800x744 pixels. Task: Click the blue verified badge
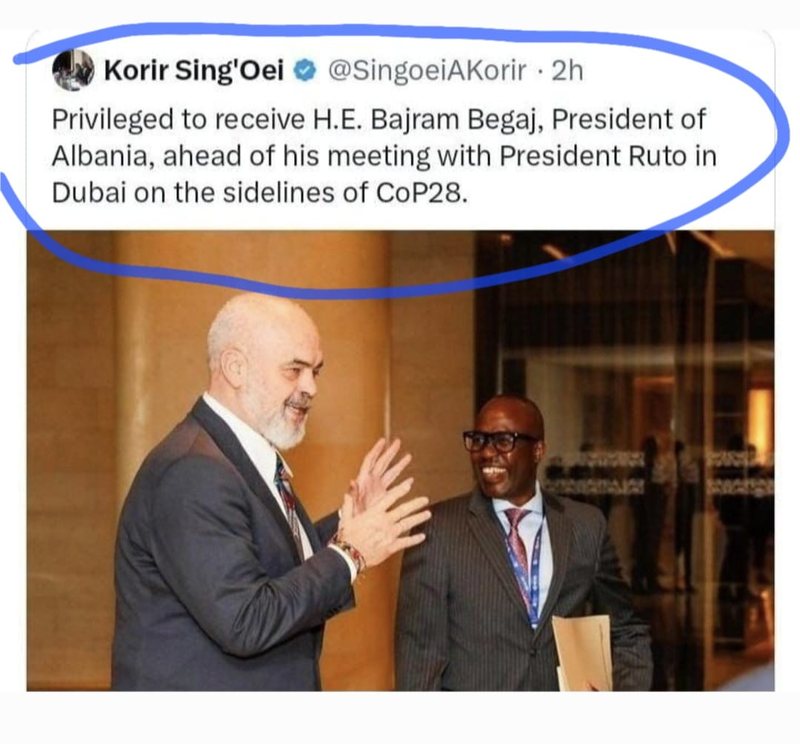click(305, 71)
